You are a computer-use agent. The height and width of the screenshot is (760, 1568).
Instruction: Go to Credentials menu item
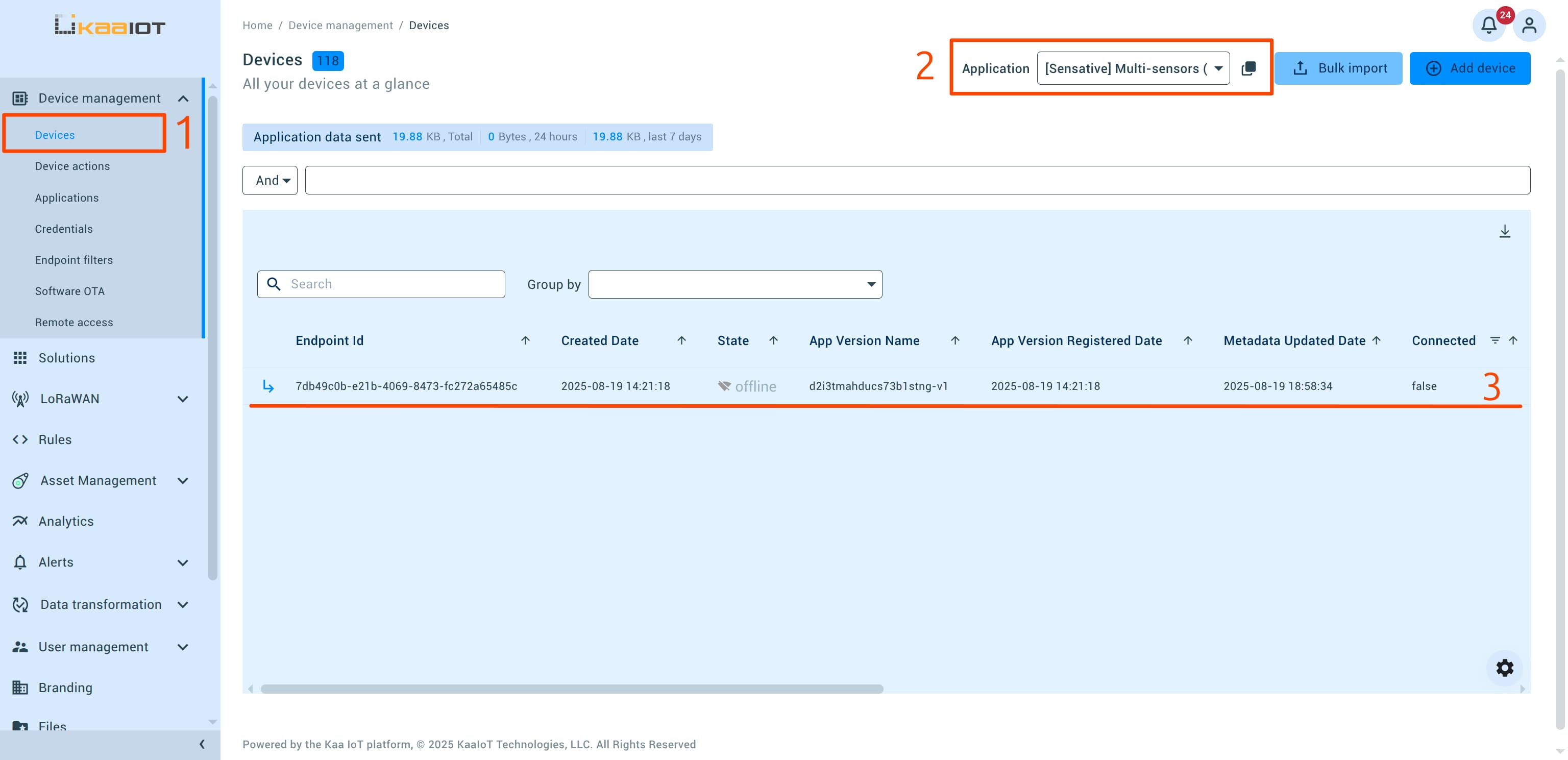coord(64,229)
